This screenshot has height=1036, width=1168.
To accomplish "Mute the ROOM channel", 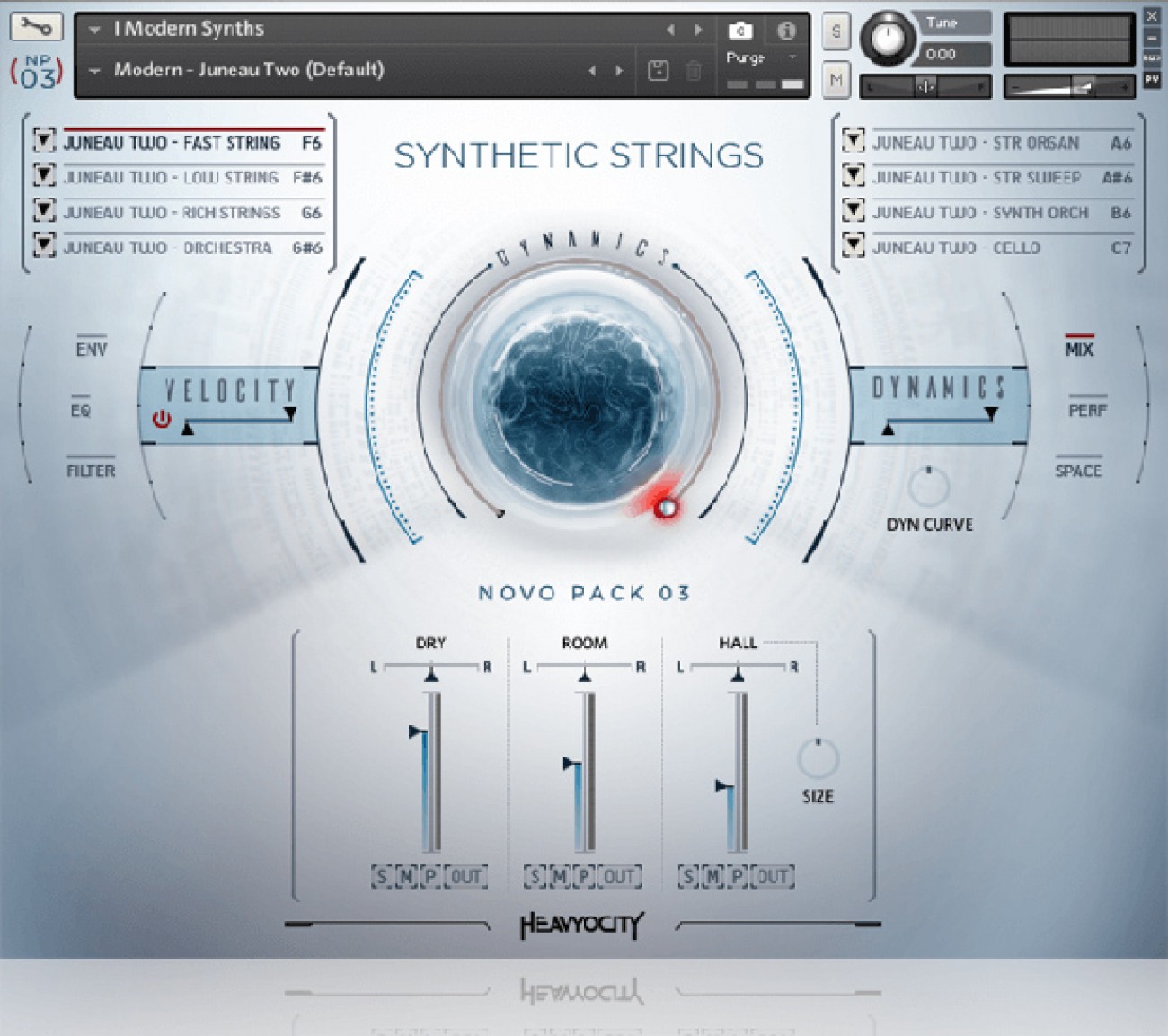I will (559, 876).
